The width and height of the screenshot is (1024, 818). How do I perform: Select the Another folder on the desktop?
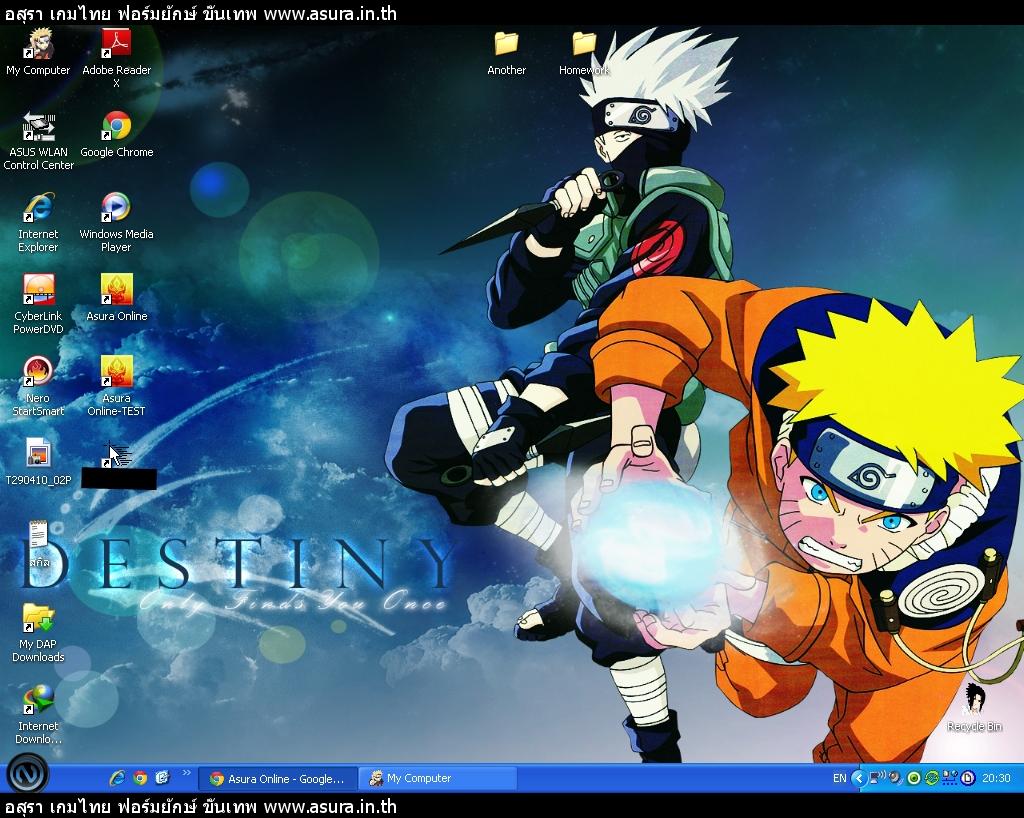point(506,54)
